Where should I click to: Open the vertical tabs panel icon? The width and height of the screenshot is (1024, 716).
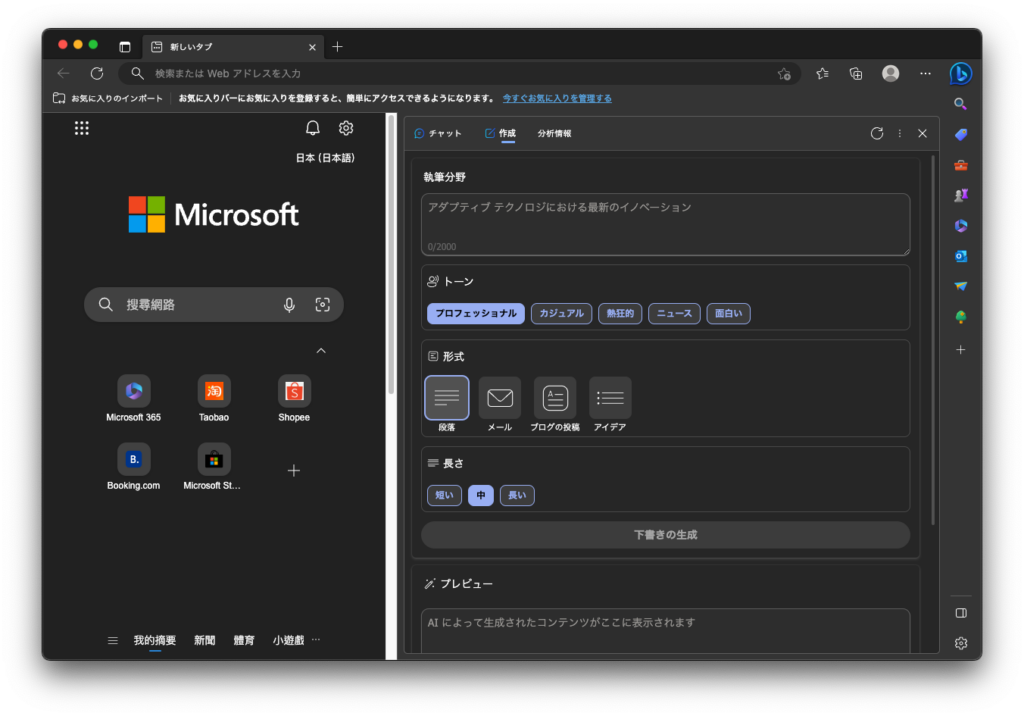pos(125,47)
